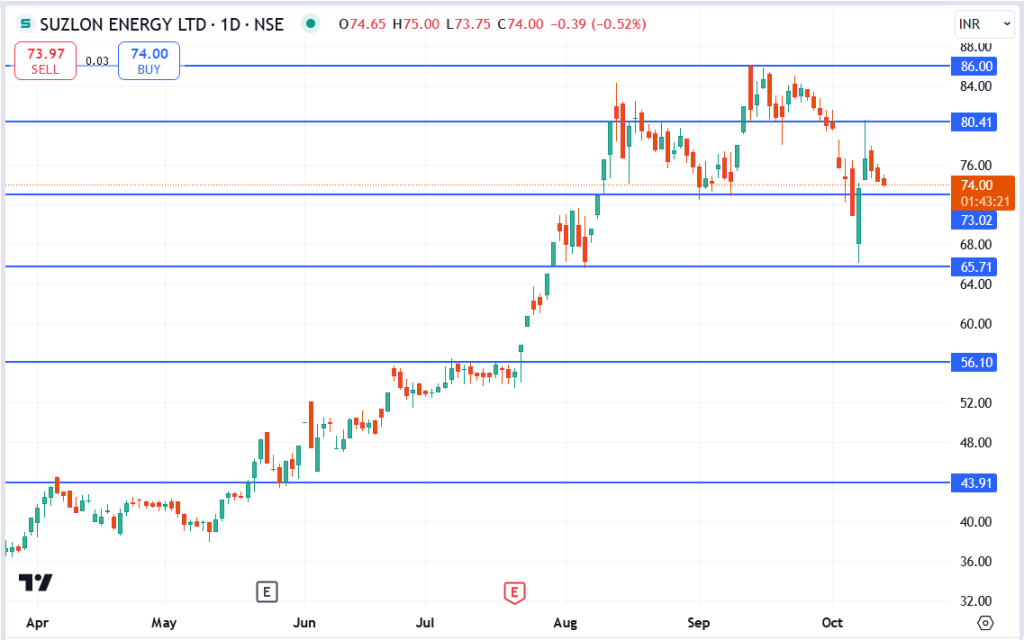The width and height of the screenshot is (1024, 640).
Task: Click the 84.00 price axis tick
Action: pos(976,86)
